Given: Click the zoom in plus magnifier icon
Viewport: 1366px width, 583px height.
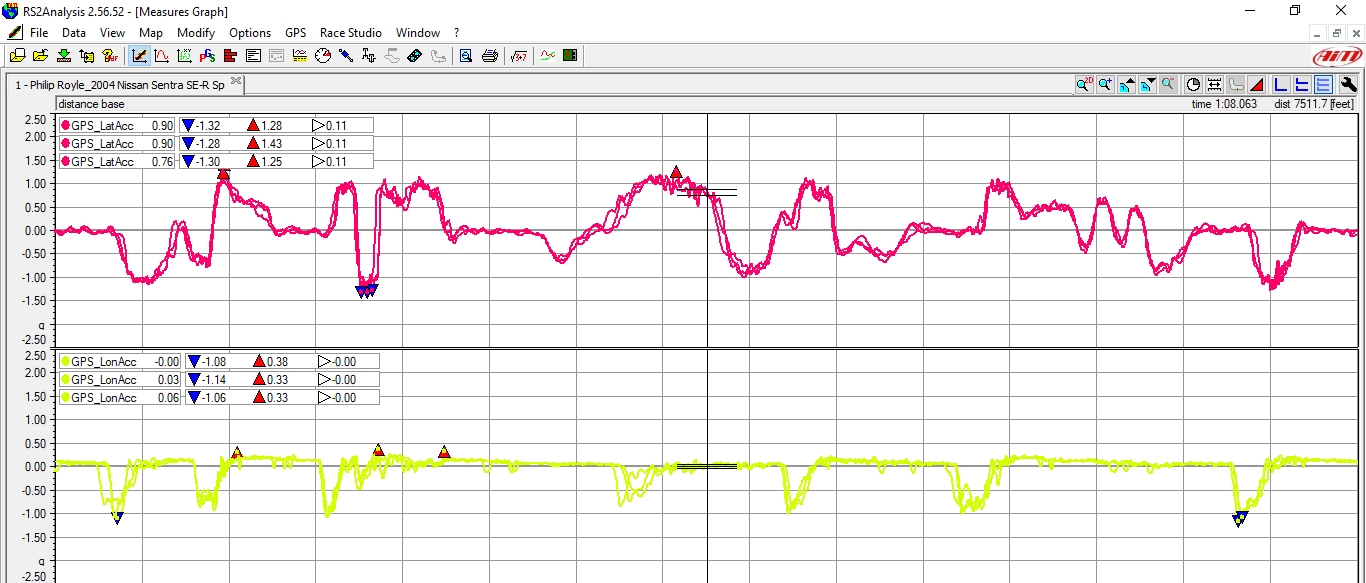Looking at the screenshot, I should coord(1105,84).
